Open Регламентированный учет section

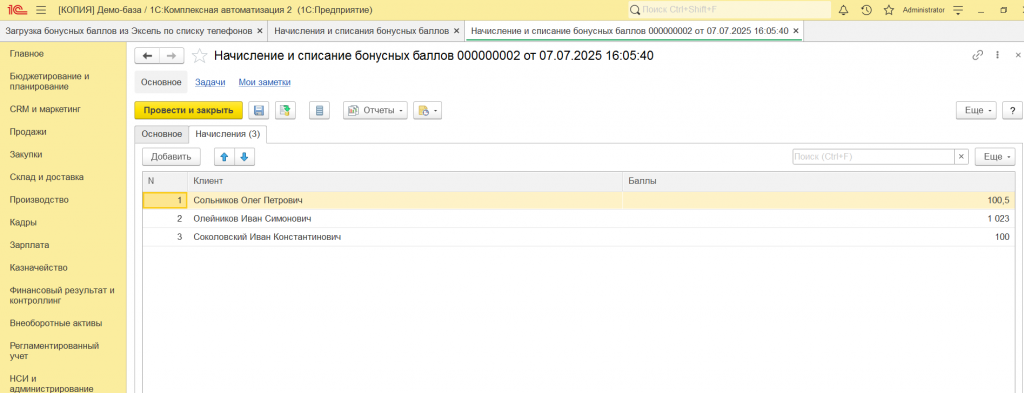click(54, 351)
